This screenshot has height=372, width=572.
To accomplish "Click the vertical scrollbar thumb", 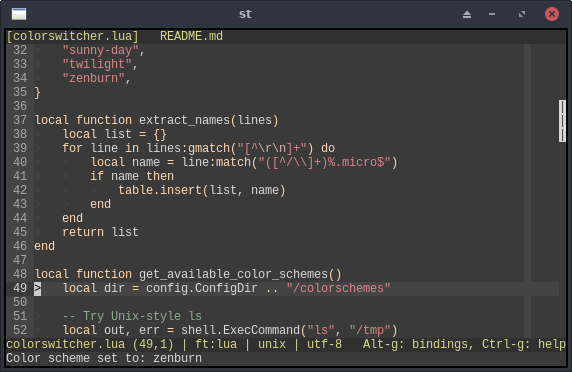I will (x=562, y=121).
